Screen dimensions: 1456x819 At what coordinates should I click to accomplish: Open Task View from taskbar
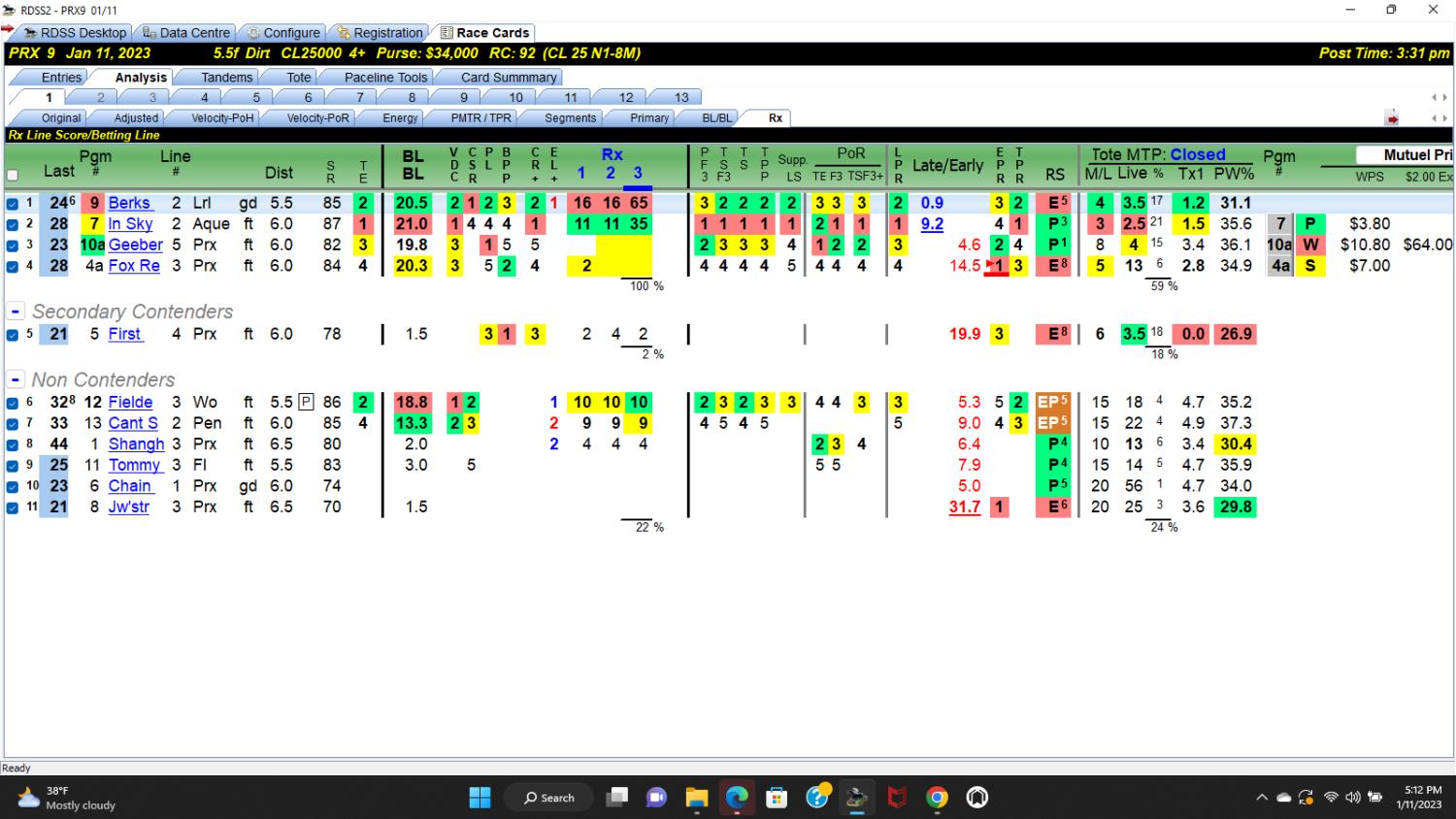[x=616, y=798]
